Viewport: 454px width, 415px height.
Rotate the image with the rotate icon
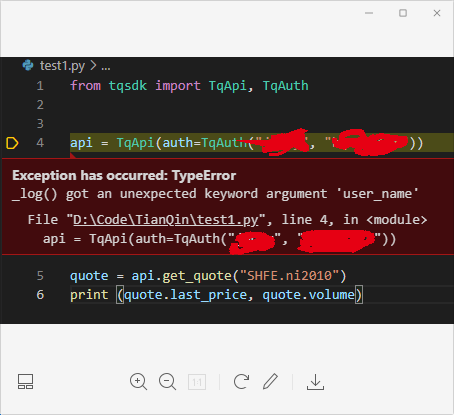click(241, 382)
